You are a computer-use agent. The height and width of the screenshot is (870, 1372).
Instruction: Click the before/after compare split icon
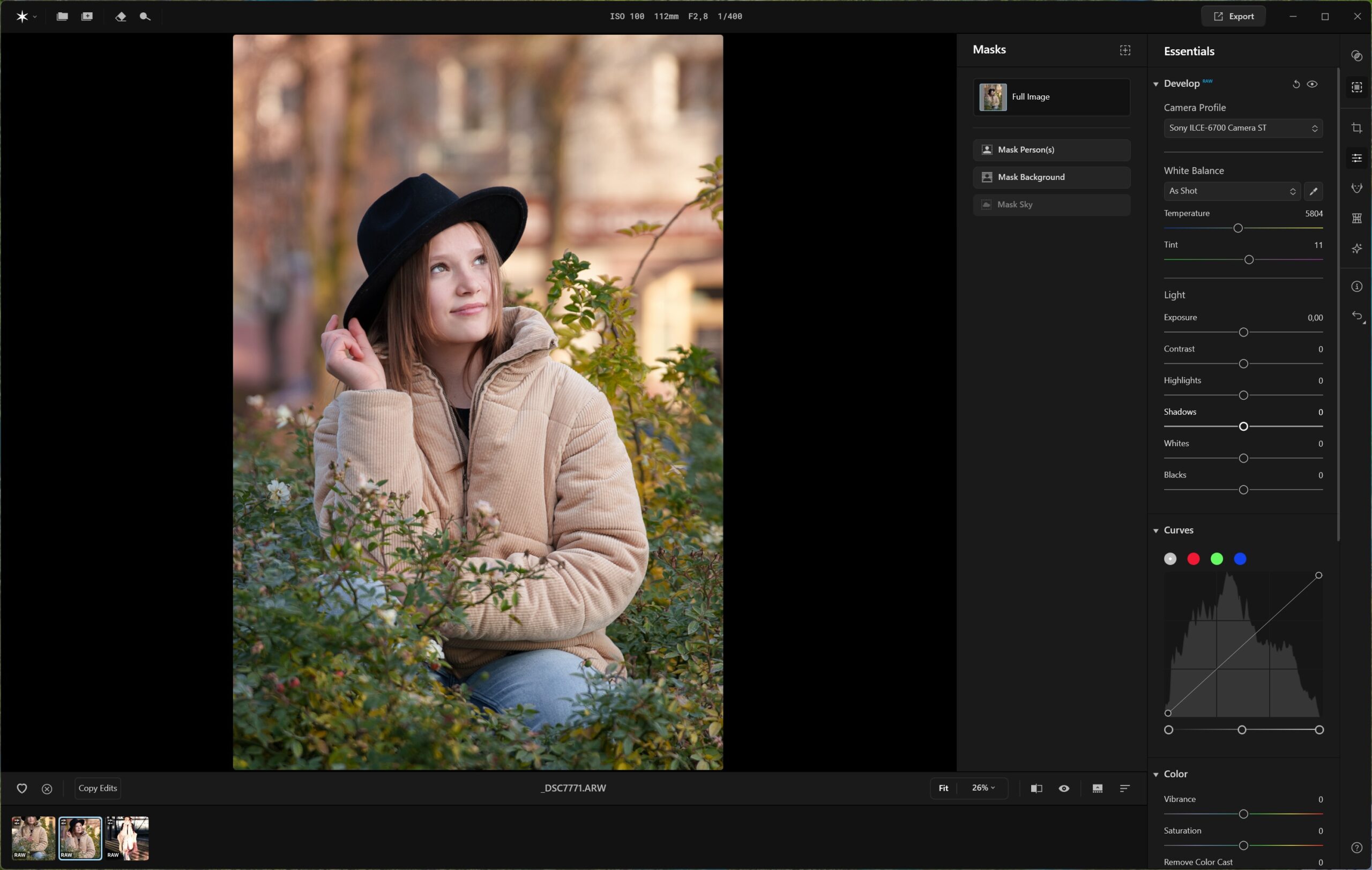[1037, 789]
